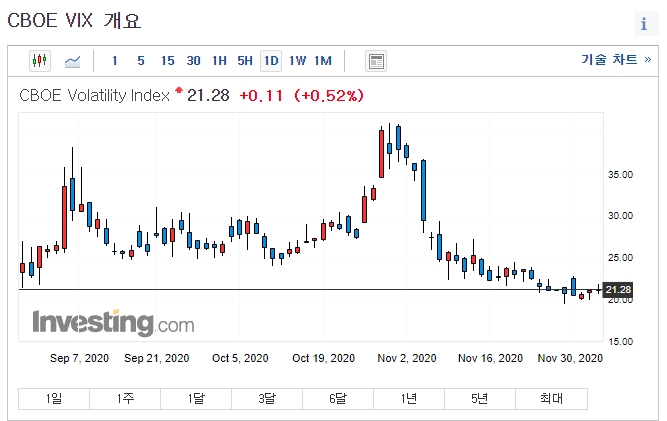Click the Oct 19, 2020 axis label
Viewport: 667px width, 421px height.
[323, 358]
